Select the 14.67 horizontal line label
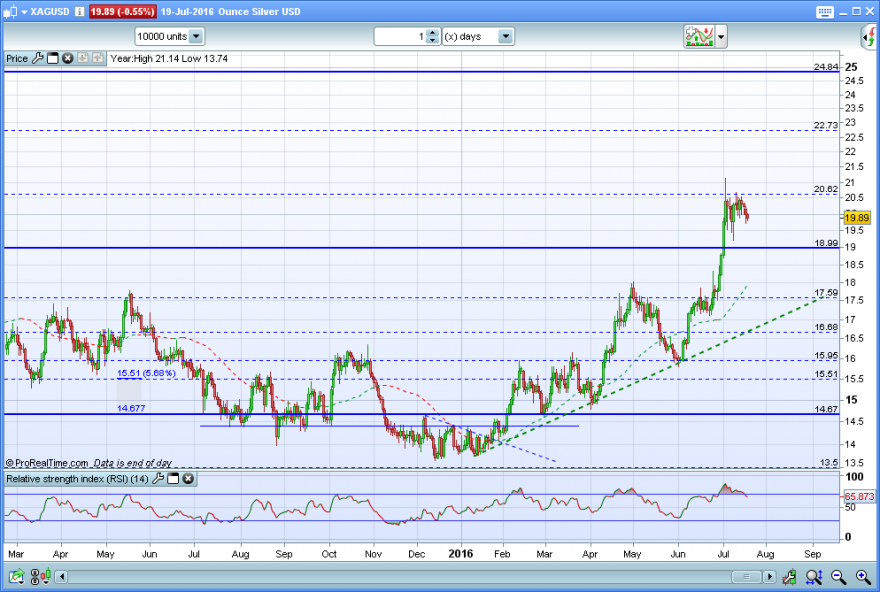The width and height of the screenshot is (880, 592). 826,409
